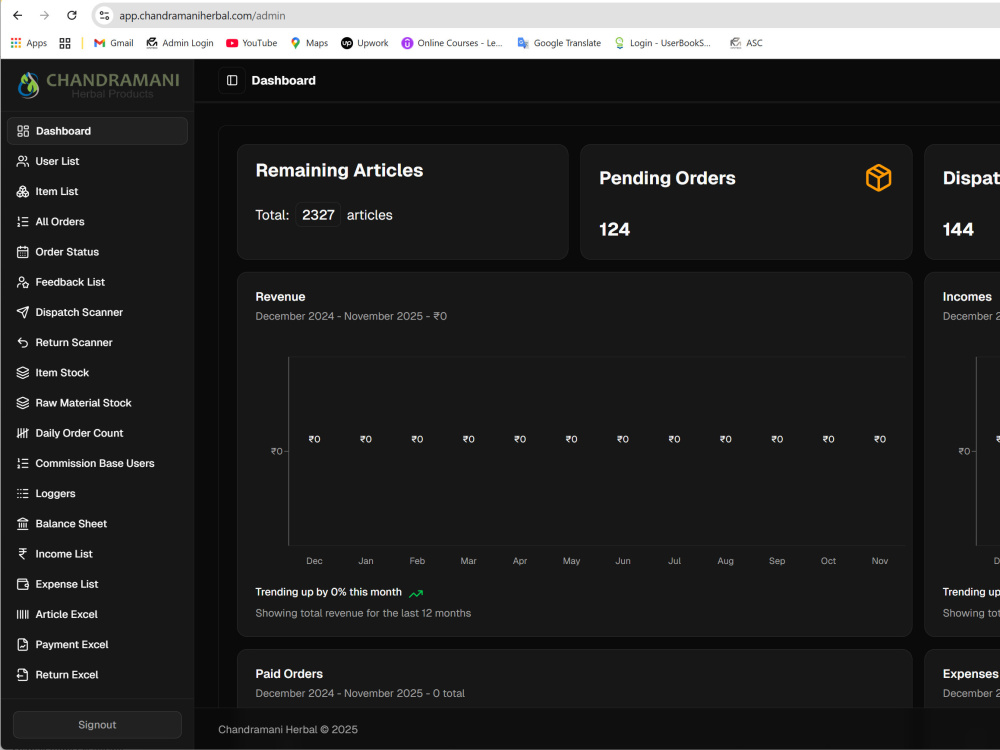1000x750 pixels.
Task: Open the Online Courses bookmark
Action: coord(452,43)
